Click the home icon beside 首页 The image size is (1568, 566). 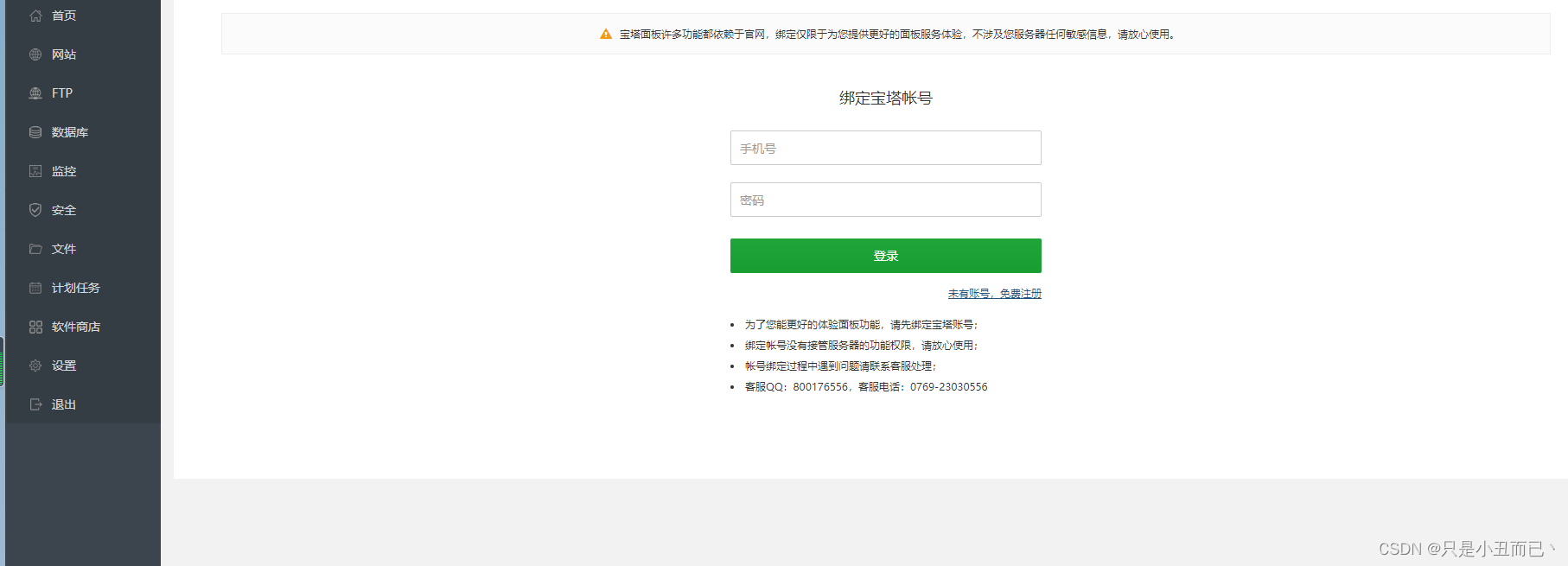point(35,16)
